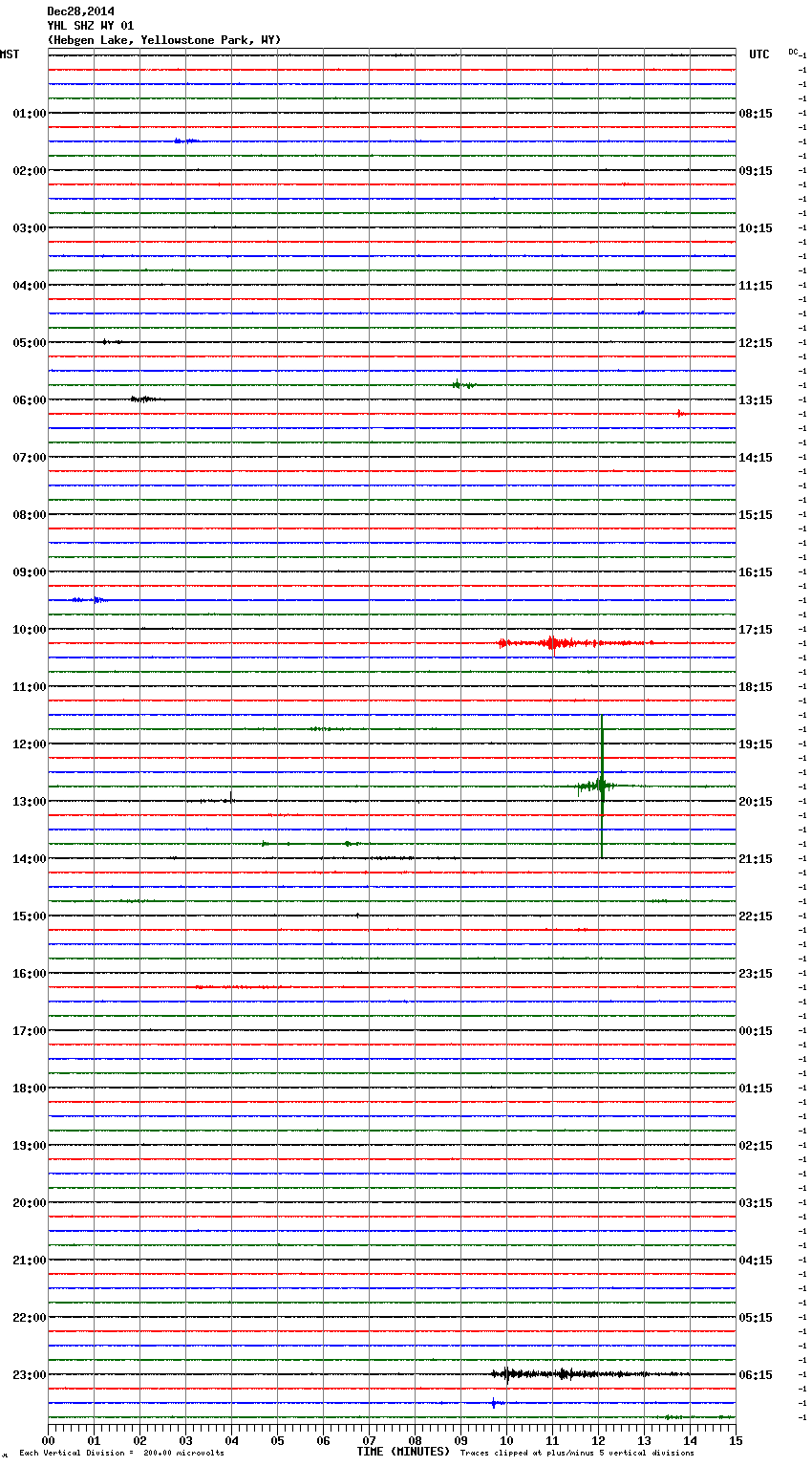Select the 04:00 MST time label
812x1466 pixels.
(29, 286)
